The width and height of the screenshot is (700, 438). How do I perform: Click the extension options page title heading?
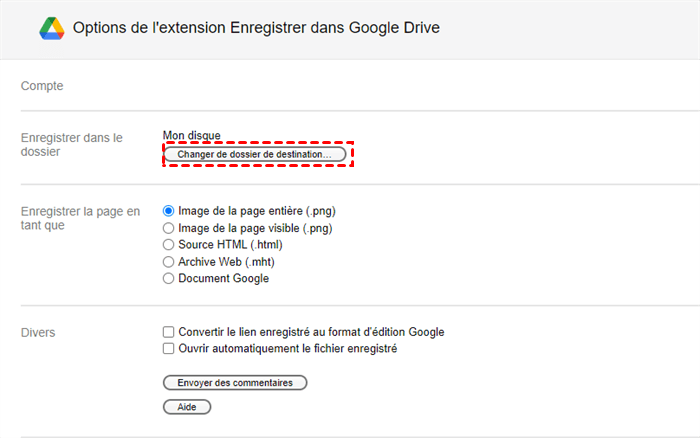pyautogui.click(x=256, y=28)
